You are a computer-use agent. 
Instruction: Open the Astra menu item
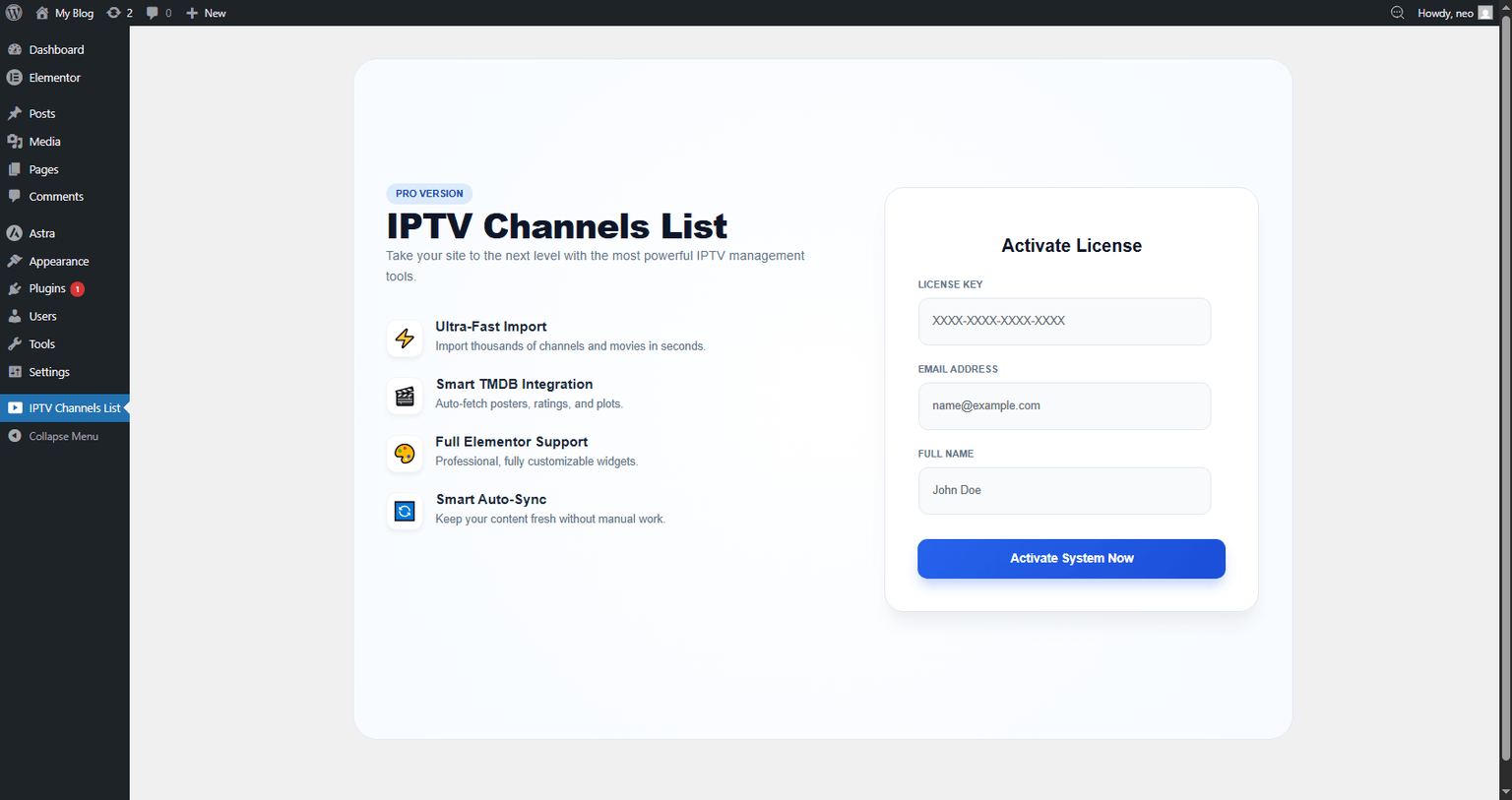click(65, 233)
